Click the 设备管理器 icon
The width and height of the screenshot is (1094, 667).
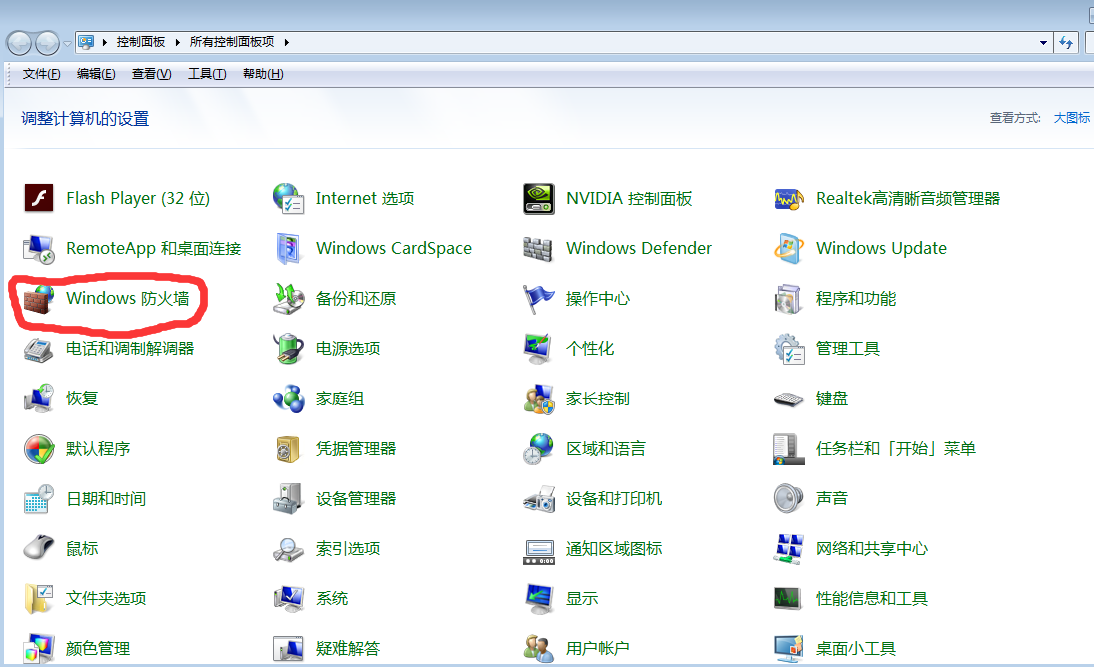tap(288, 499)
